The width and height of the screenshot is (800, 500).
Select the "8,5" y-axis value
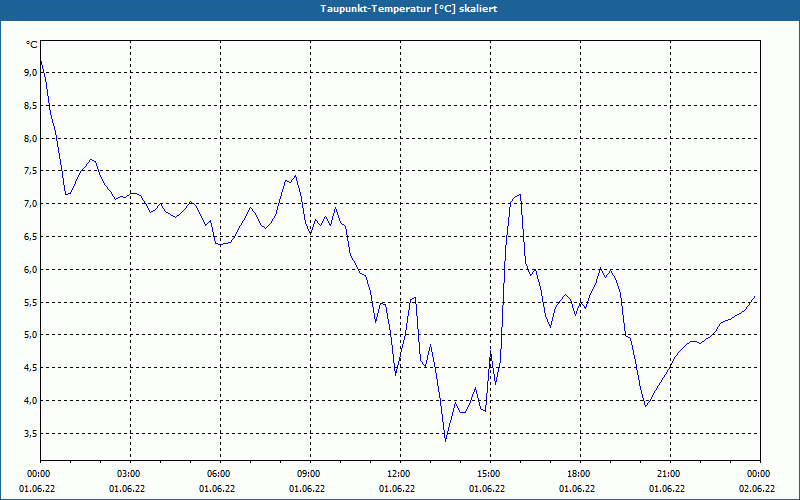tap(31, 106)
